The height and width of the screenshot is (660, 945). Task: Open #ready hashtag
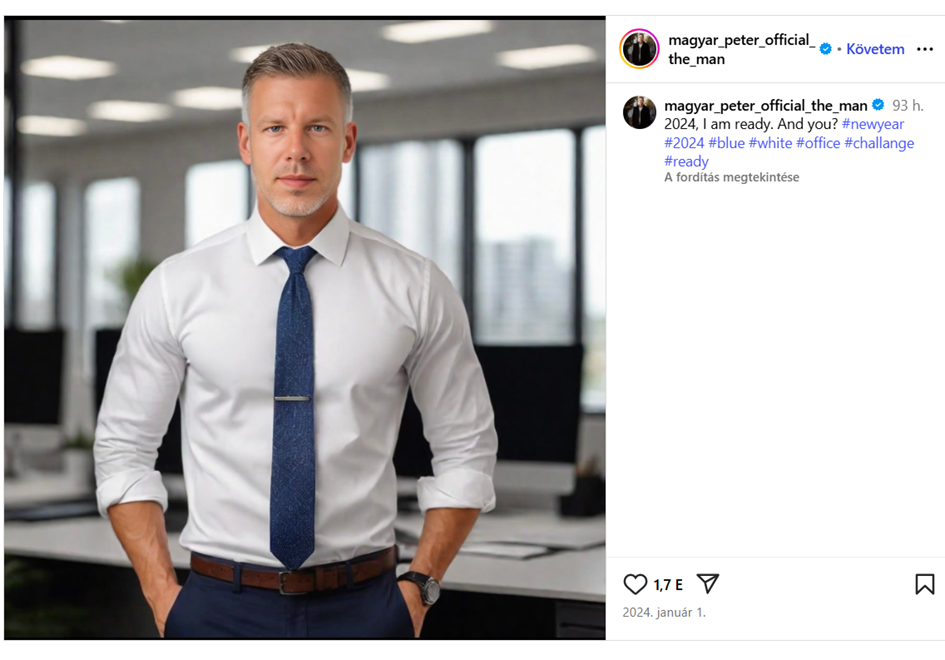(x=686, y=162)
